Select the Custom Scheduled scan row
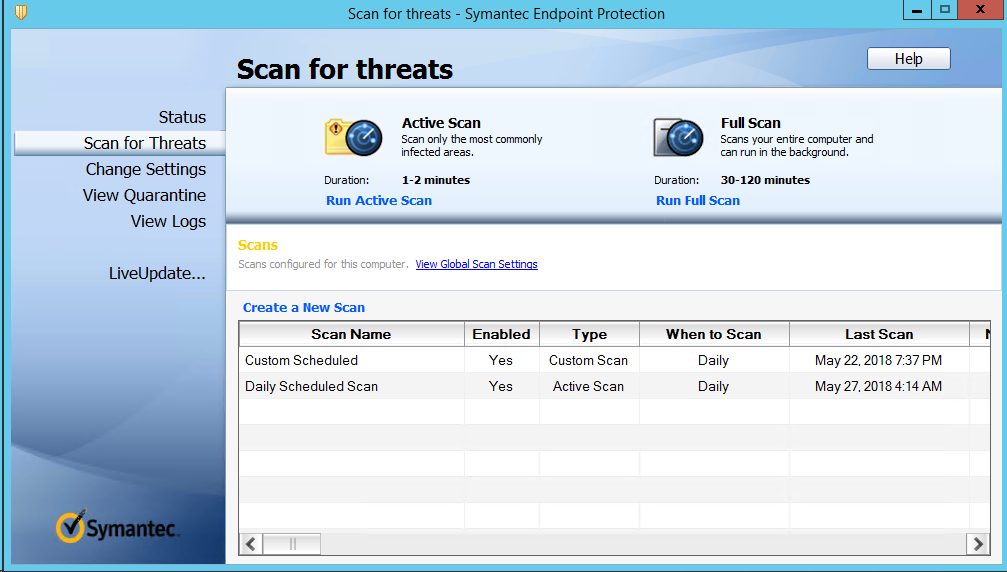 point(301,360)
